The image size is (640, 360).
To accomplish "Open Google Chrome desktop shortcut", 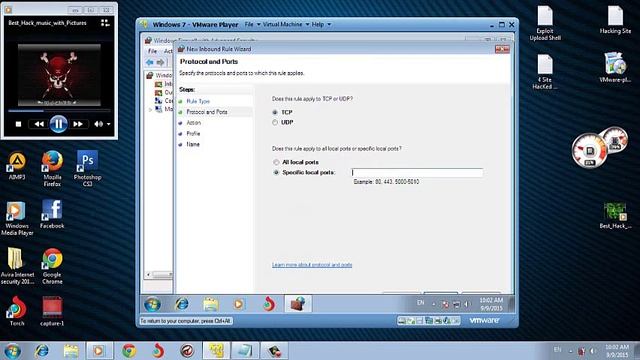I will coord(52,266).
